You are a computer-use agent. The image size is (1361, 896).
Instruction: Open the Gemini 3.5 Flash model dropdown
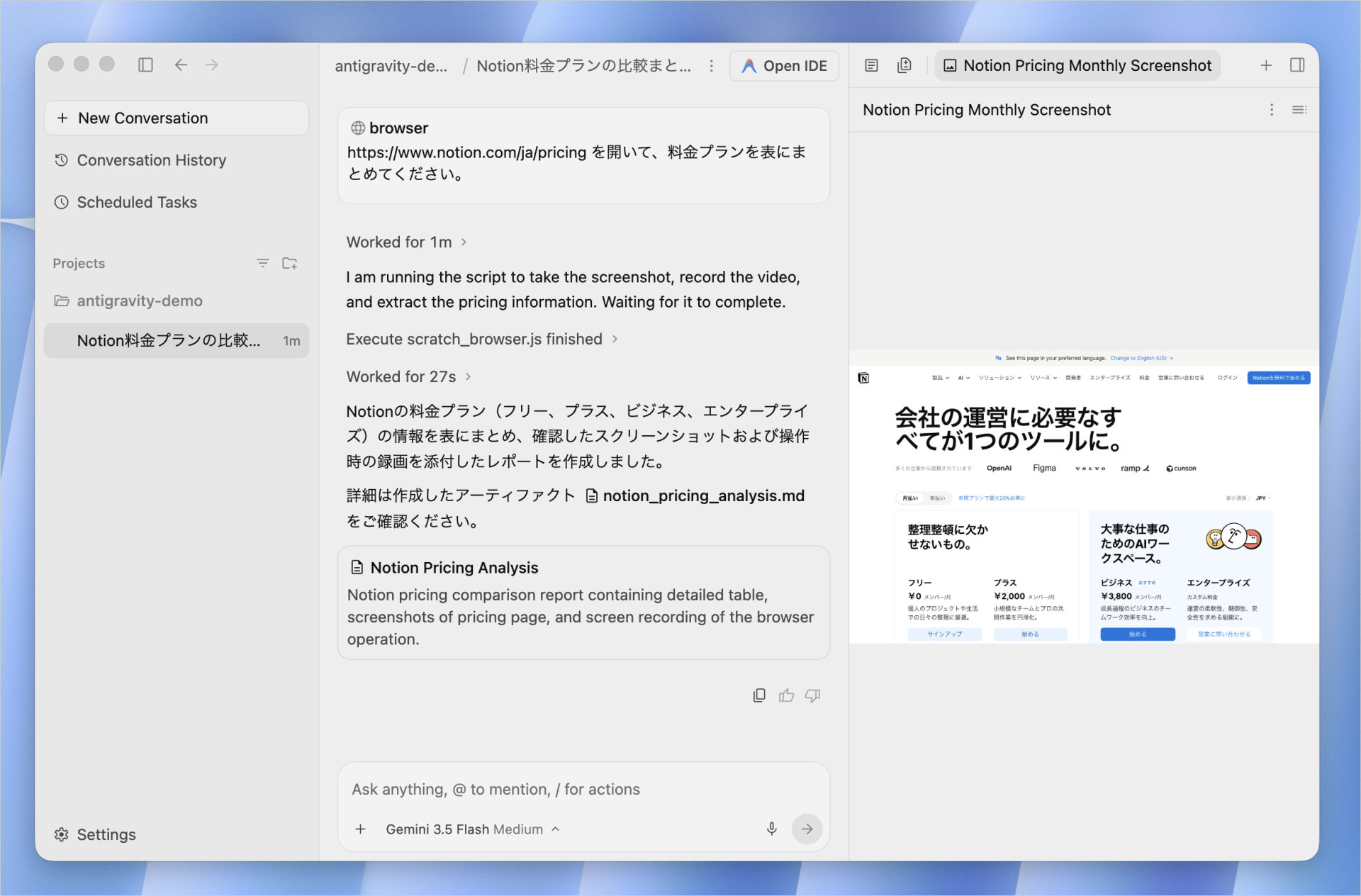point(473,829)
